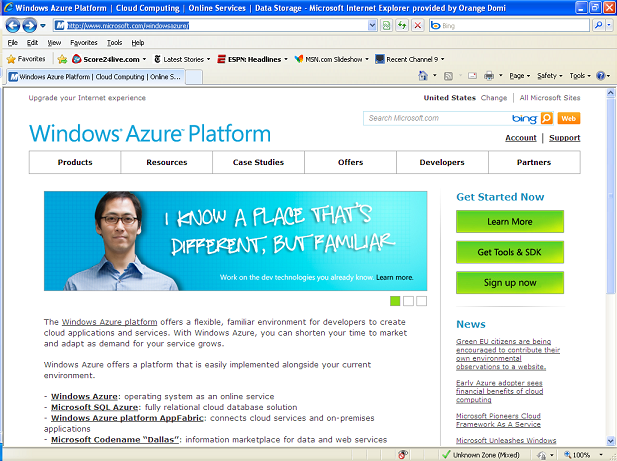Open the View menu

pos(54,42)
